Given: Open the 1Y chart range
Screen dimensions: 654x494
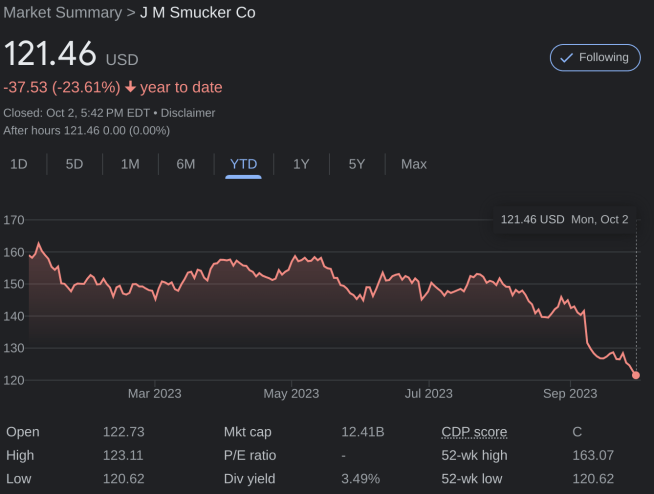Looking at the screenshot, I should (301, 164).
